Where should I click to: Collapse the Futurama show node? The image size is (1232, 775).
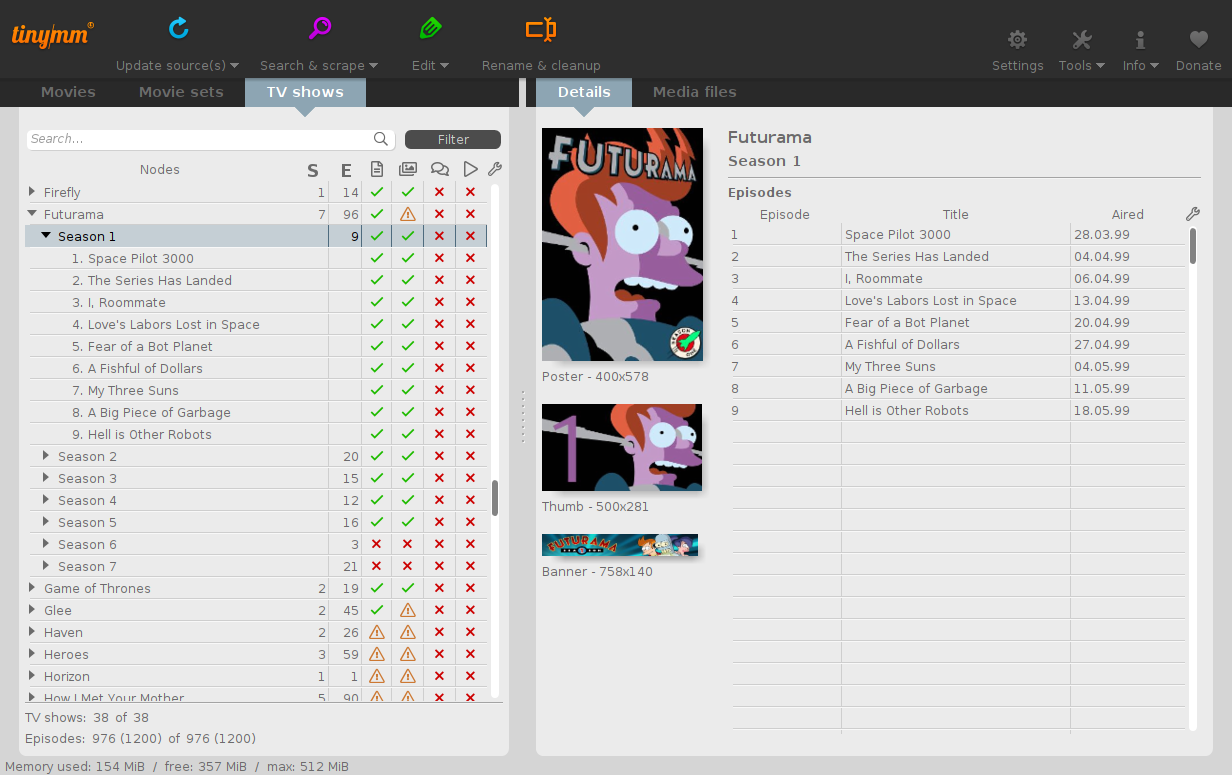point(32,214)
